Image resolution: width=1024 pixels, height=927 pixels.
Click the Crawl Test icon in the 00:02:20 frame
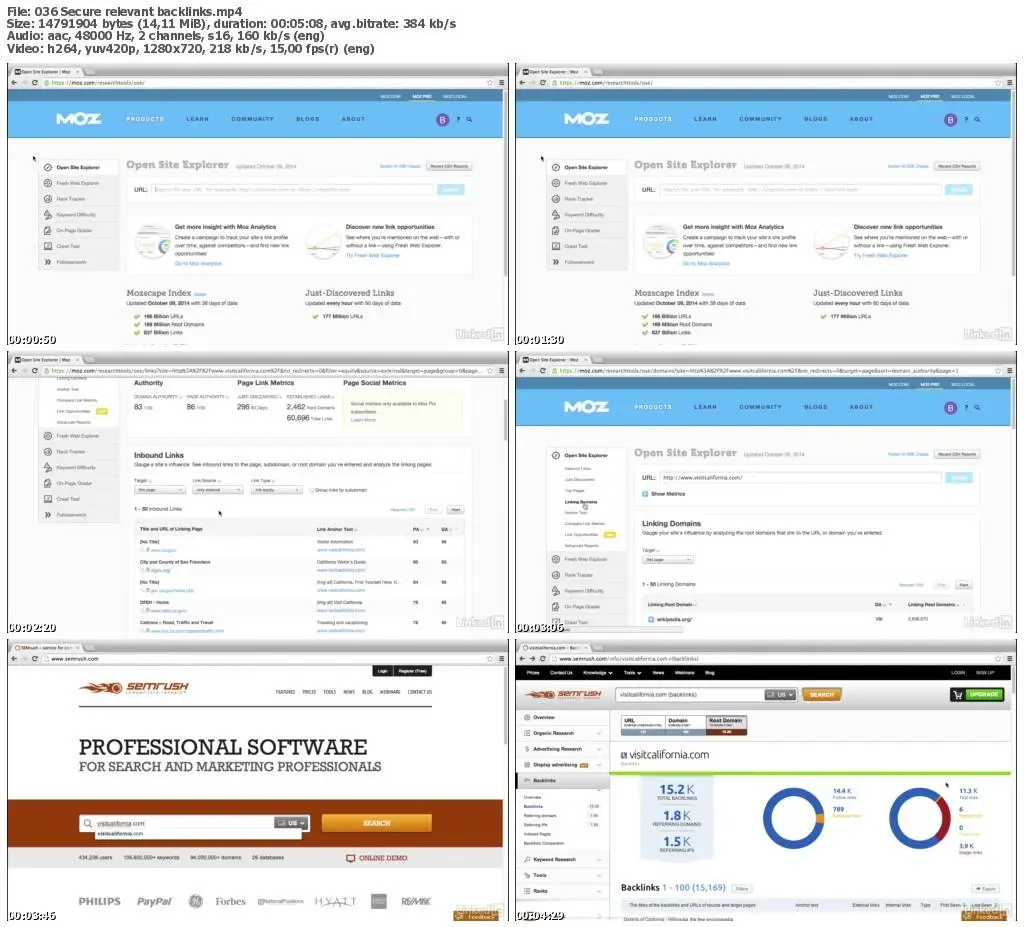[x=48, y=499]
